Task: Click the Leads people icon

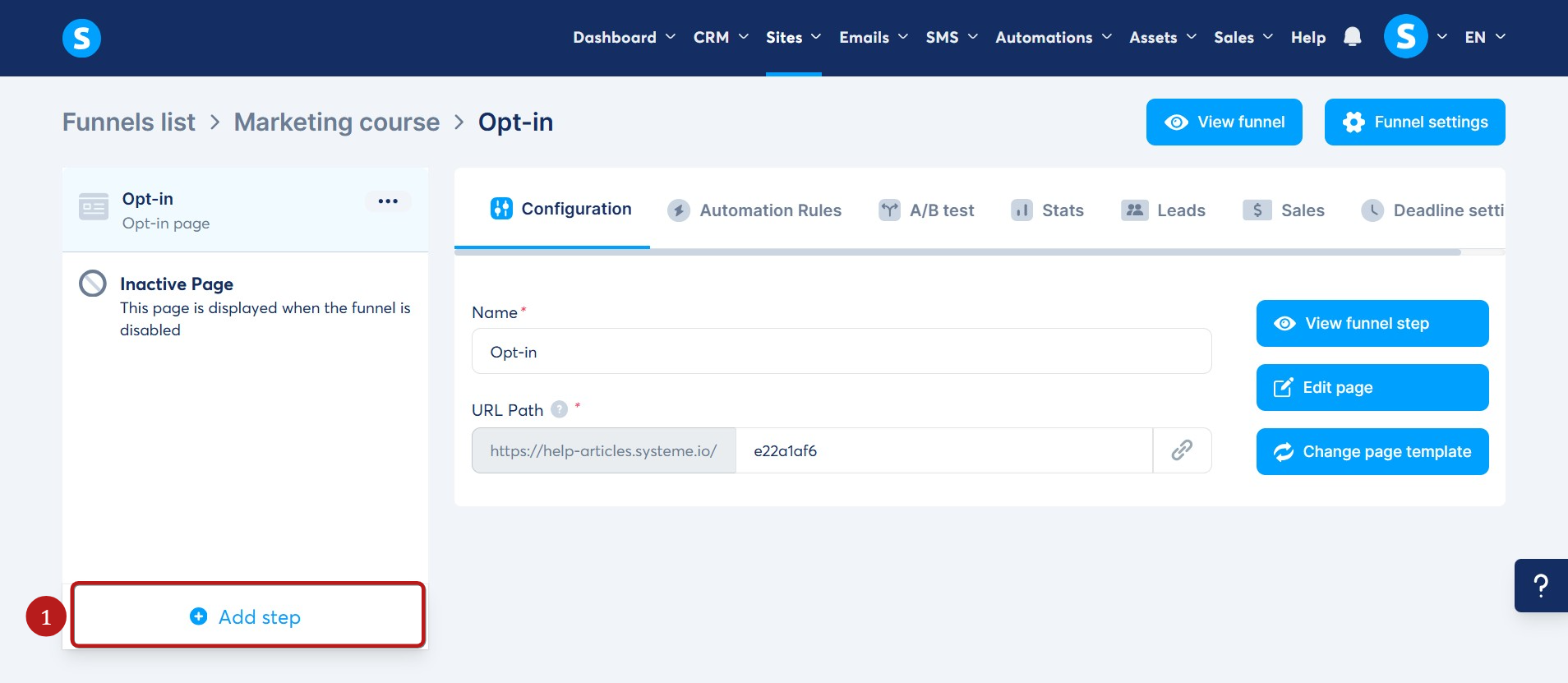Action: tap(1134, 210)
